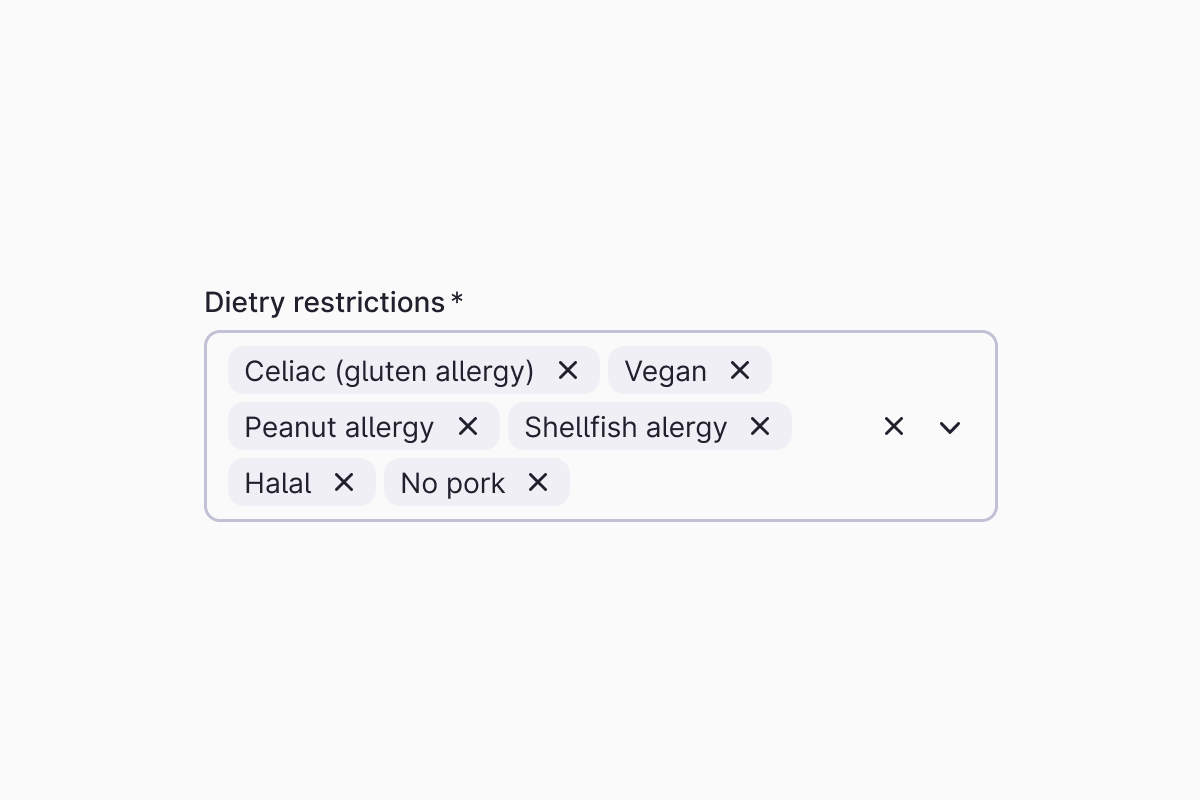Remove the No pork chip
The height and width of the screenshot is (800, 1200).
click(538, 483)
